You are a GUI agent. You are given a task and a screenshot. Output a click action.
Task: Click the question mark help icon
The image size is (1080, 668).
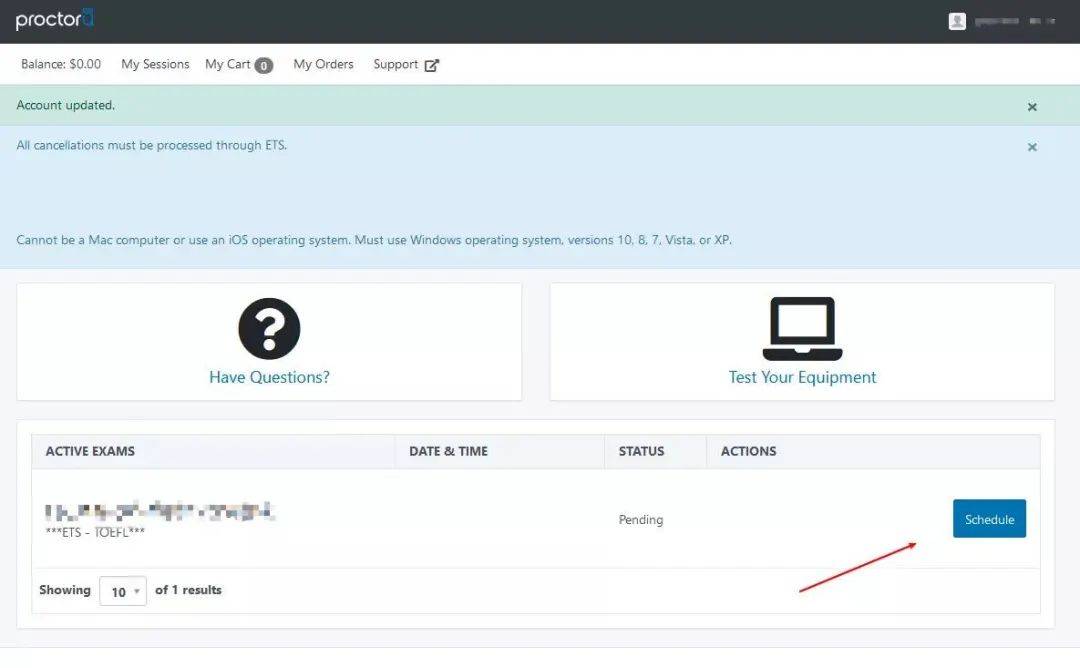269,328
